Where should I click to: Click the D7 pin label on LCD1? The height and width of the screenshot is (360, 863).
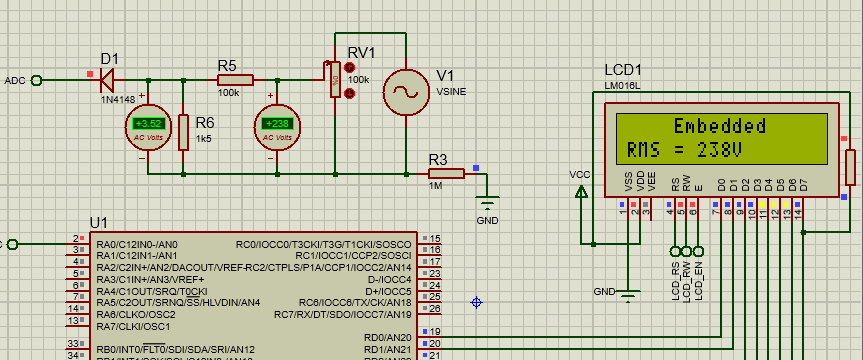[x=803, y=186]
